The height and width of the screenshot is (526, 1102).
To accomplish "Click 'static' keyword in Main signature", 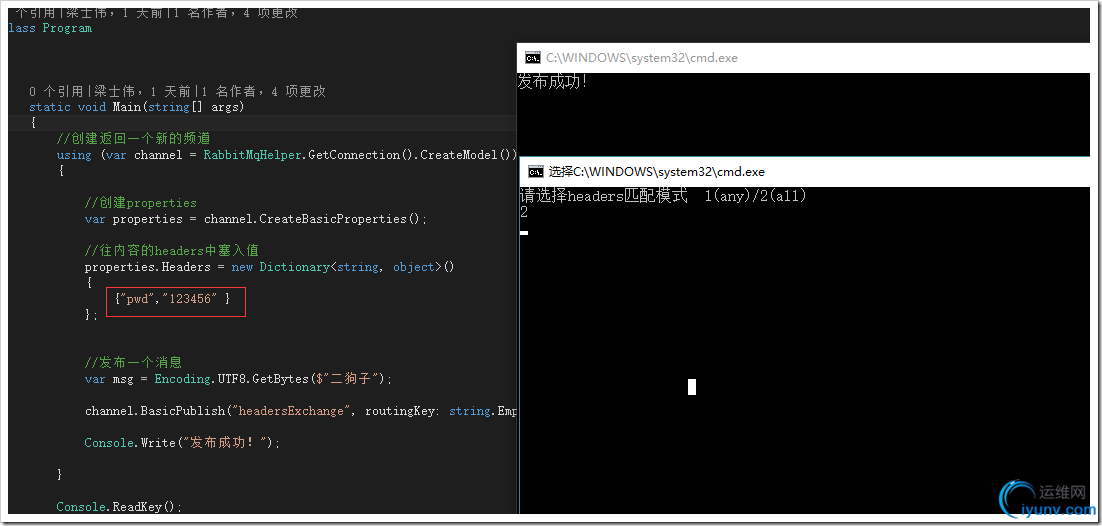I will click(50, 107).
